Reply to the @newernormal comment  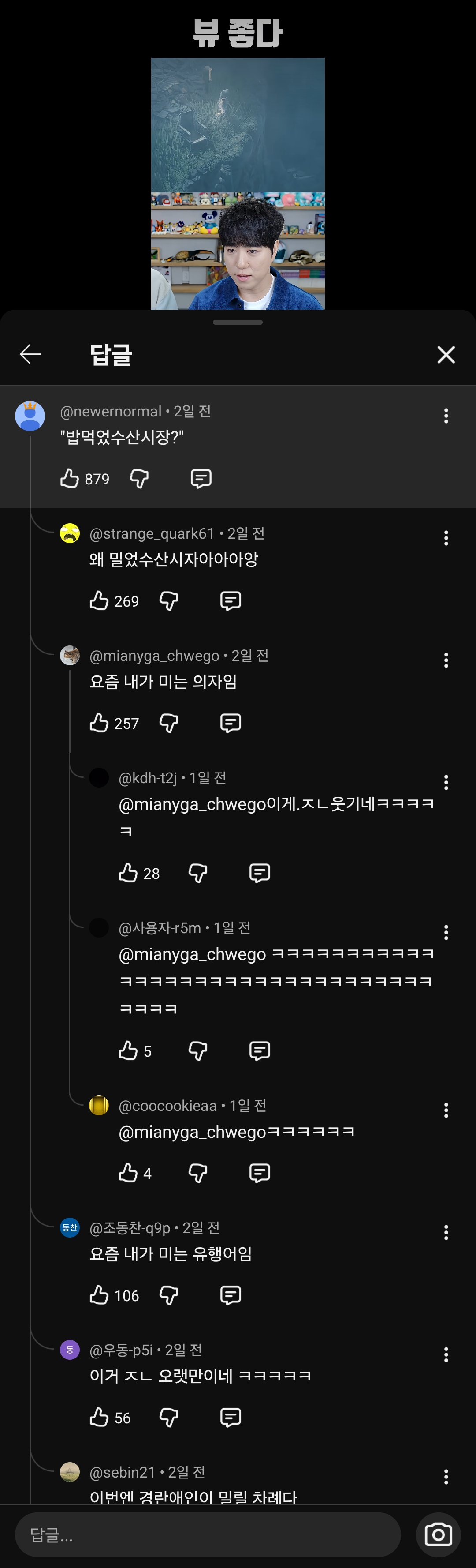(x=201, y=478)
